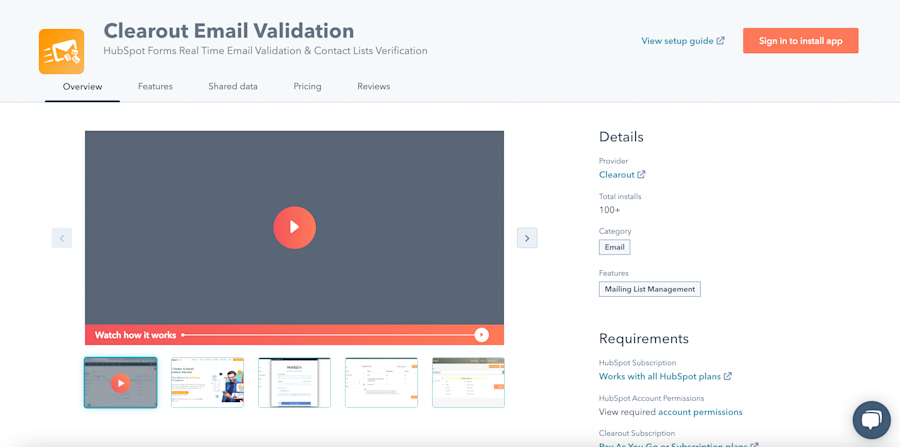Open the Features tab
Screen dimensions: 900x447
[x=155, y=87]
